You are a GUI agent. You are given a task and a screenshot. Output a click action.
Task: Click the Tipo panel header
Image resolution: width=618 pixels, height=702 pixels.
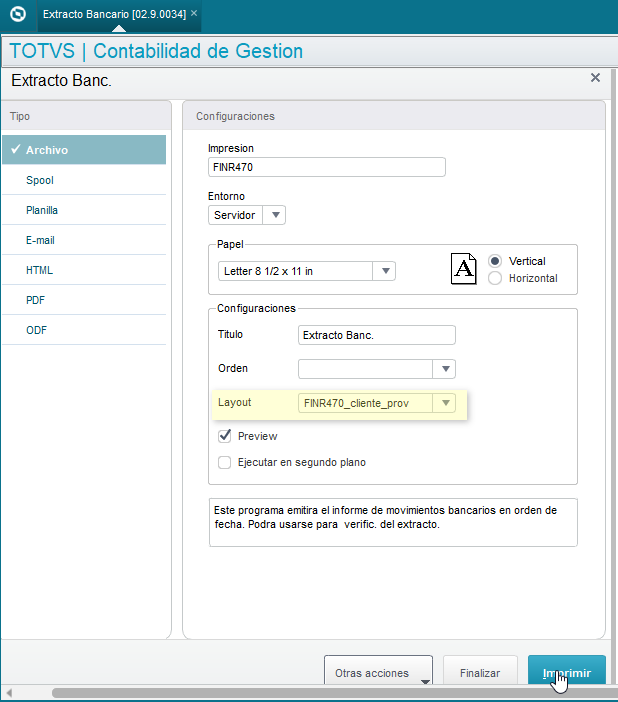point(86,116)
